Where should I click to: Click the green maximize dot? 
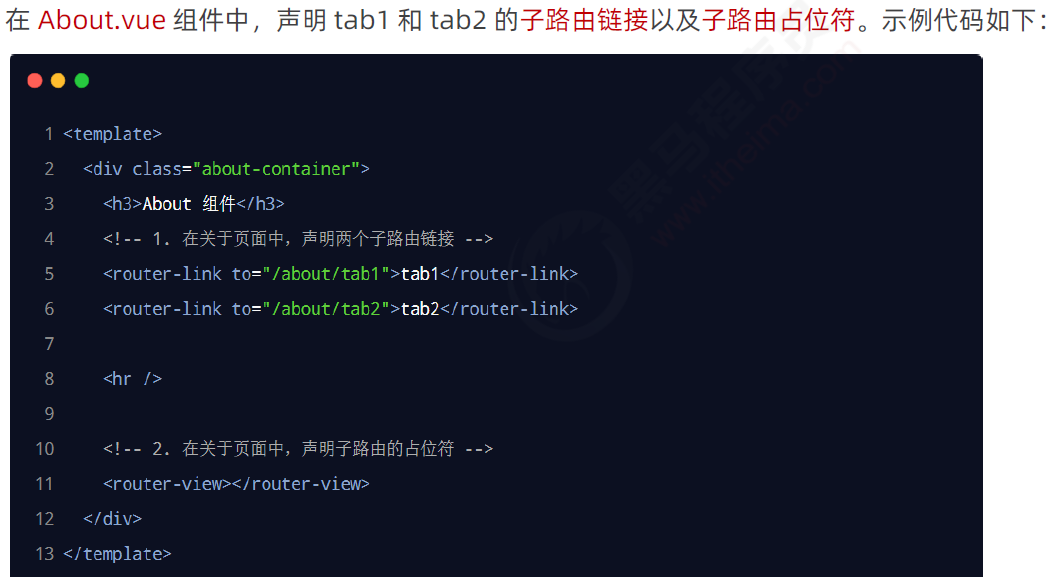(82, 81)
